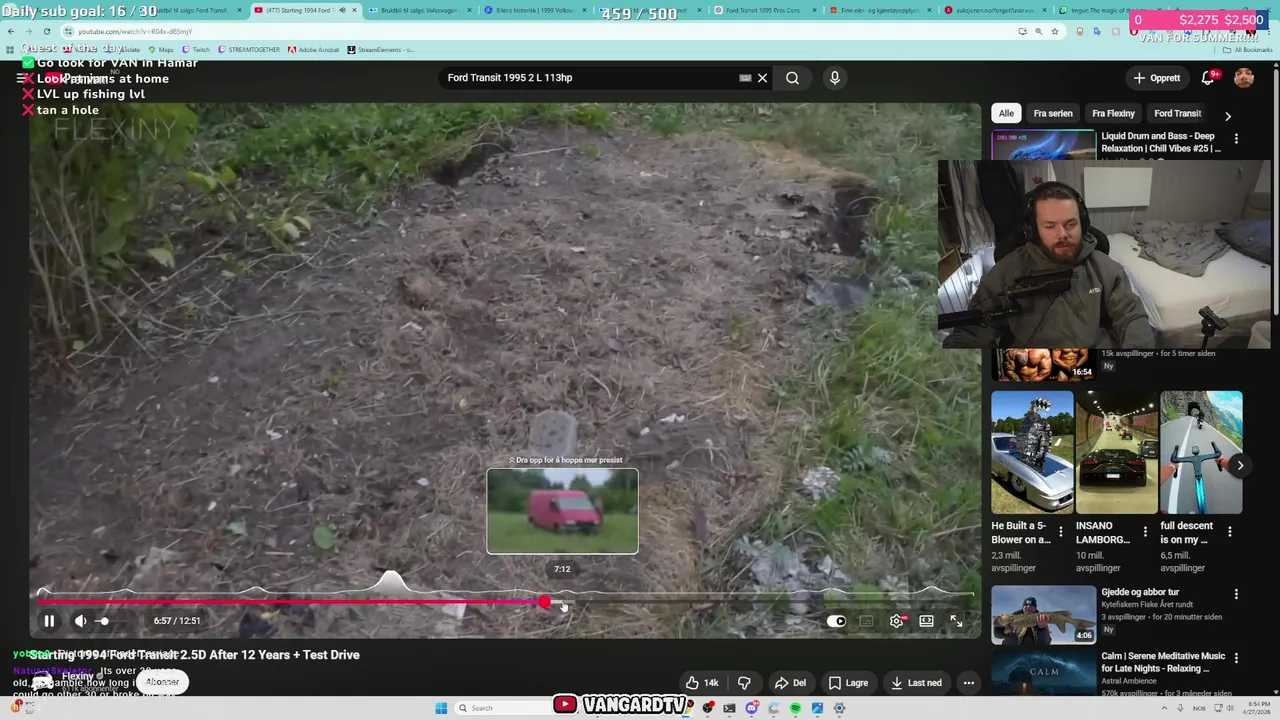
Task: Mute the video using the speaker icon
Action: 81,621
